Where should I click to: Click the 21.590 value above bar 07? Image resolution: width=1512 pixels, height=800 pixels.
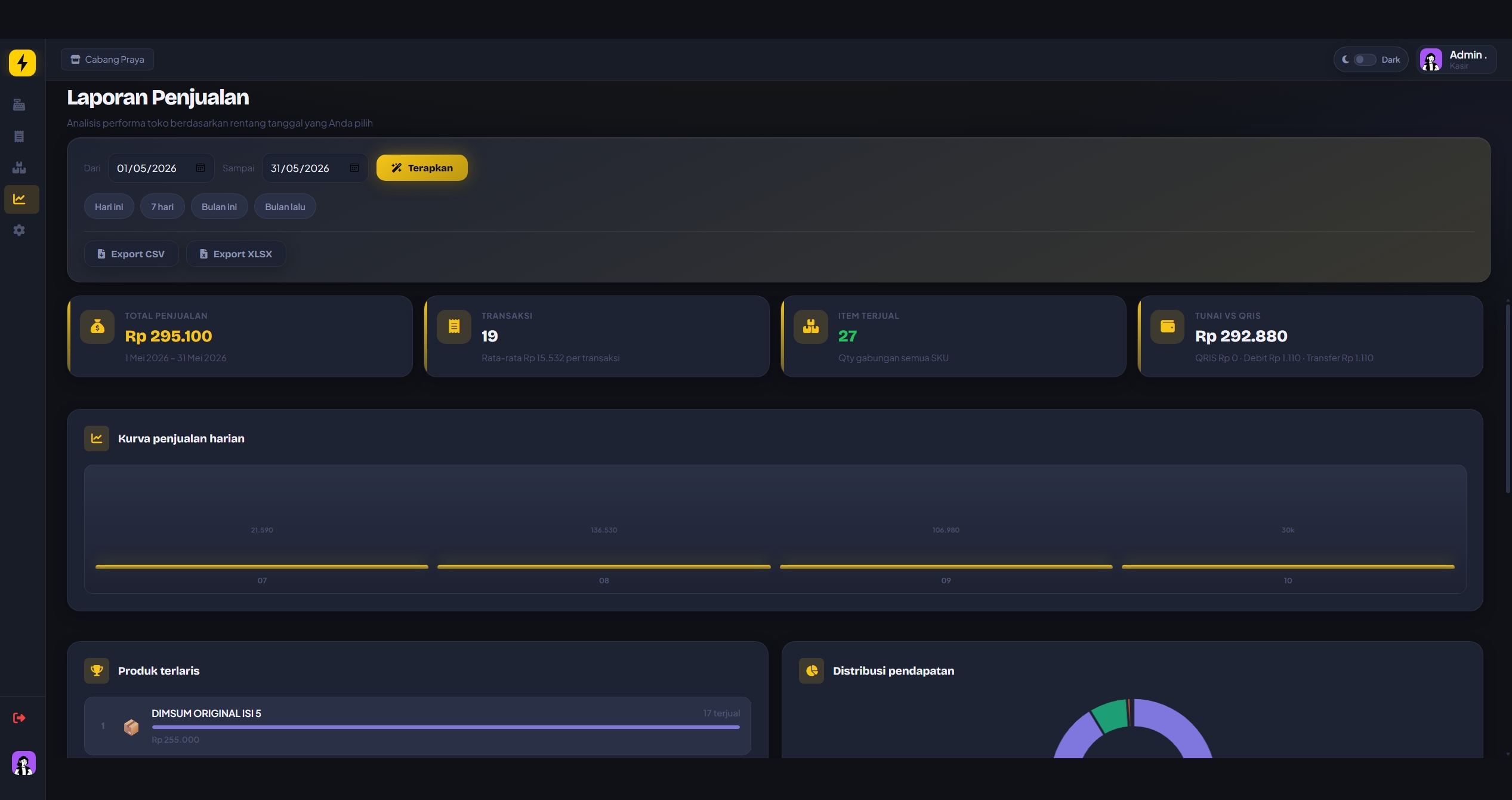[262, 530]
